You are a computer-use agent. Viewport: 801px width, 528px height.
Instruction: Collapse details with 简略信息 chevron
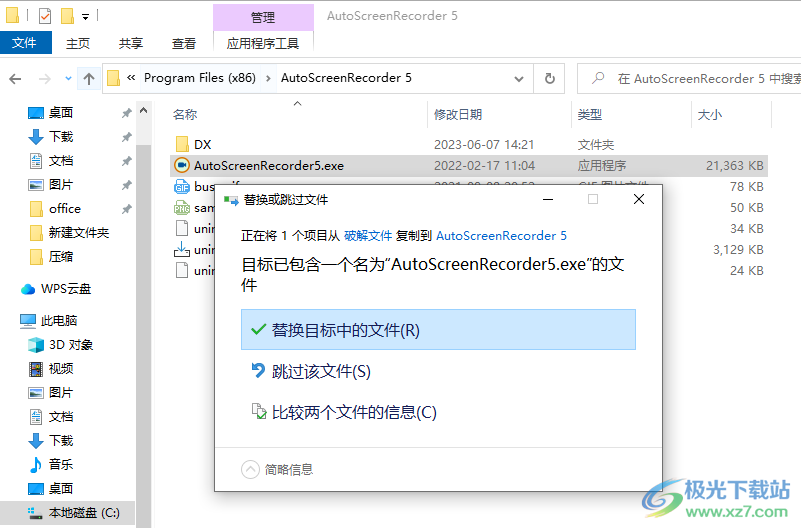[250, 469]
